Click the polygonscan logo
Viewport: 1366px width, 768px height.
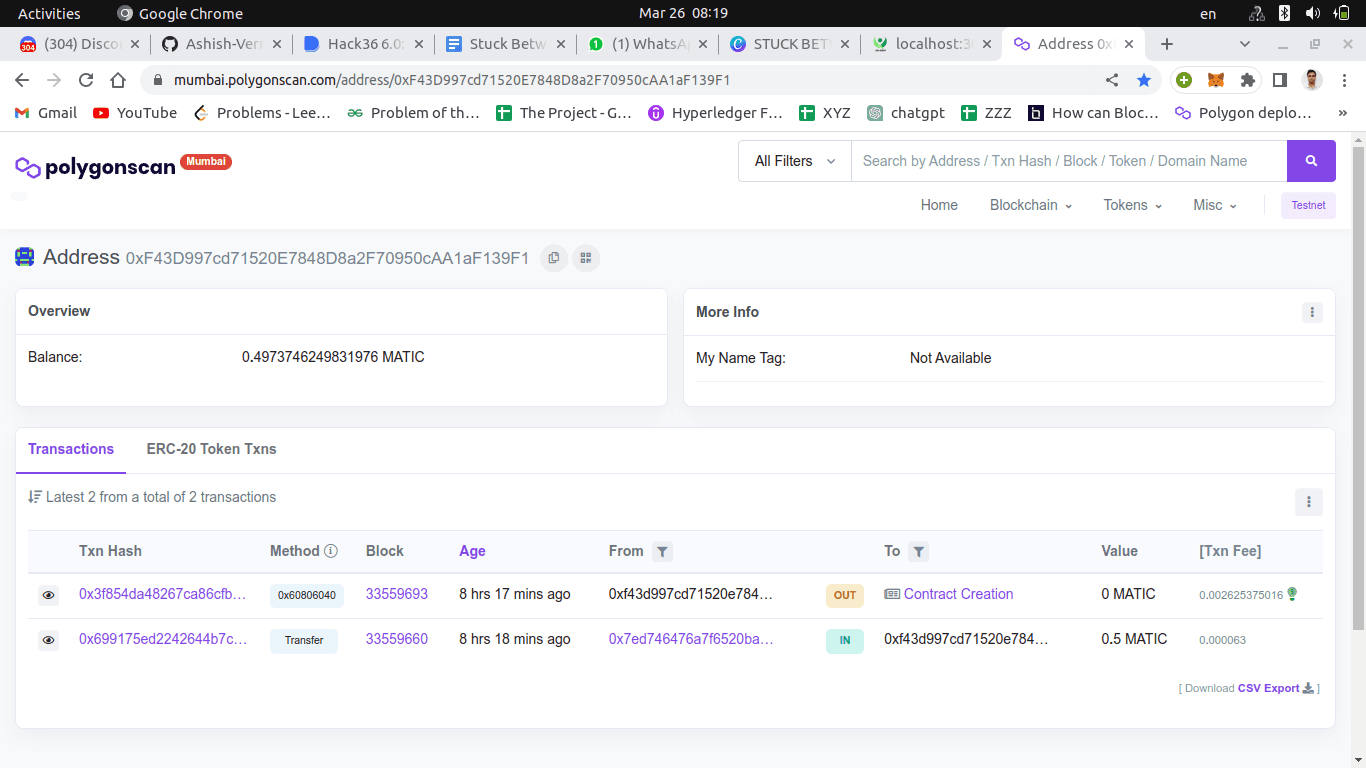96,166
